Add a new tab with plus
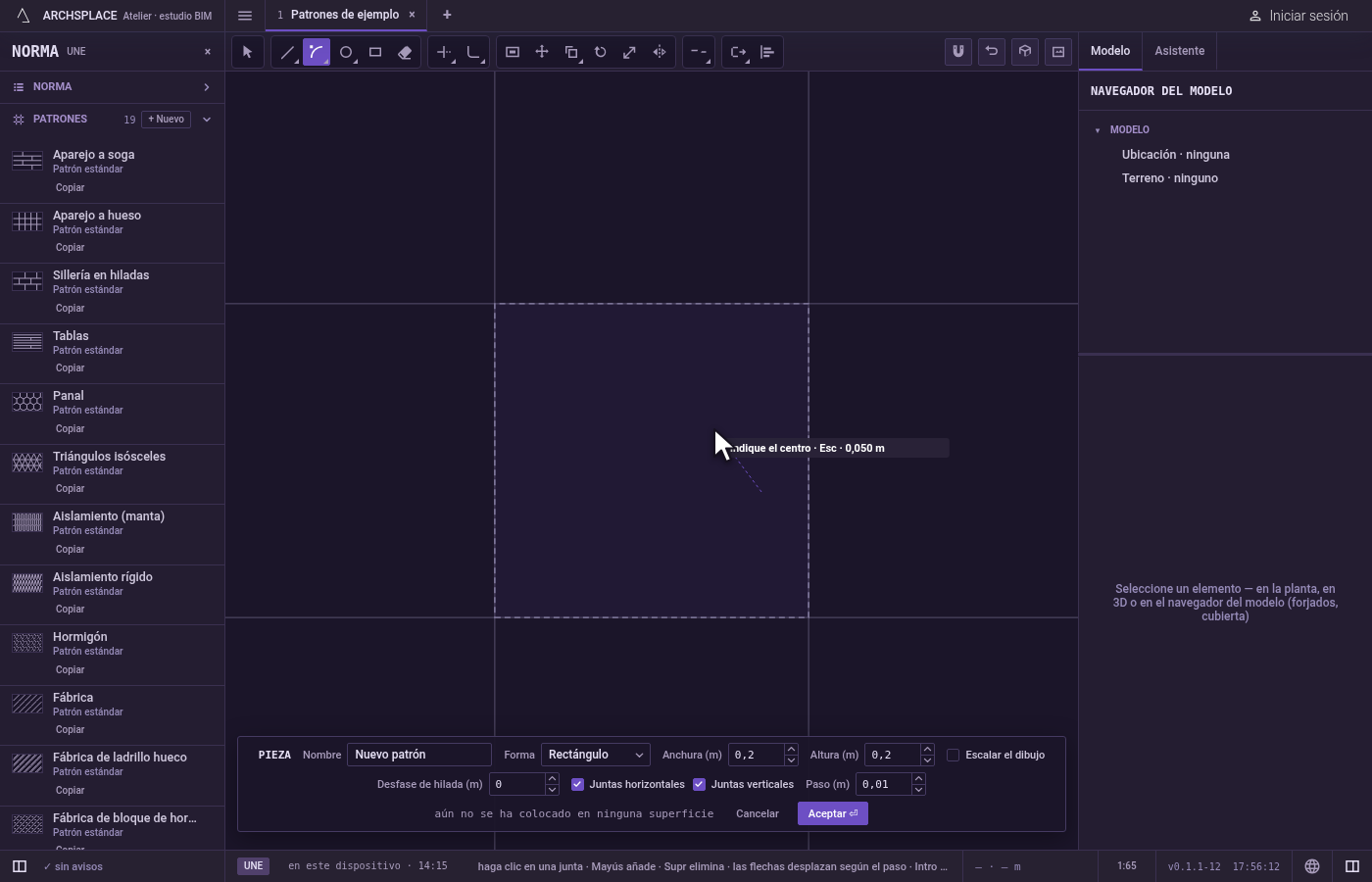 447,15
